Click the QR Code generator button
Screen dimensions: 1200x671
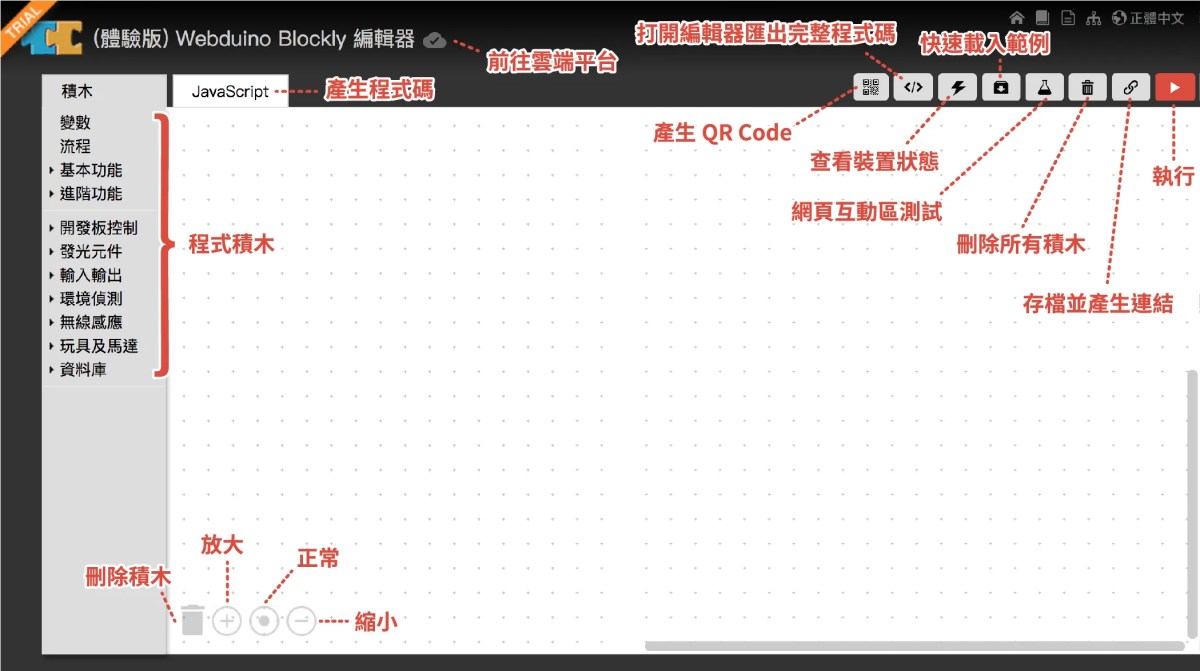click(x=870, y=87)
